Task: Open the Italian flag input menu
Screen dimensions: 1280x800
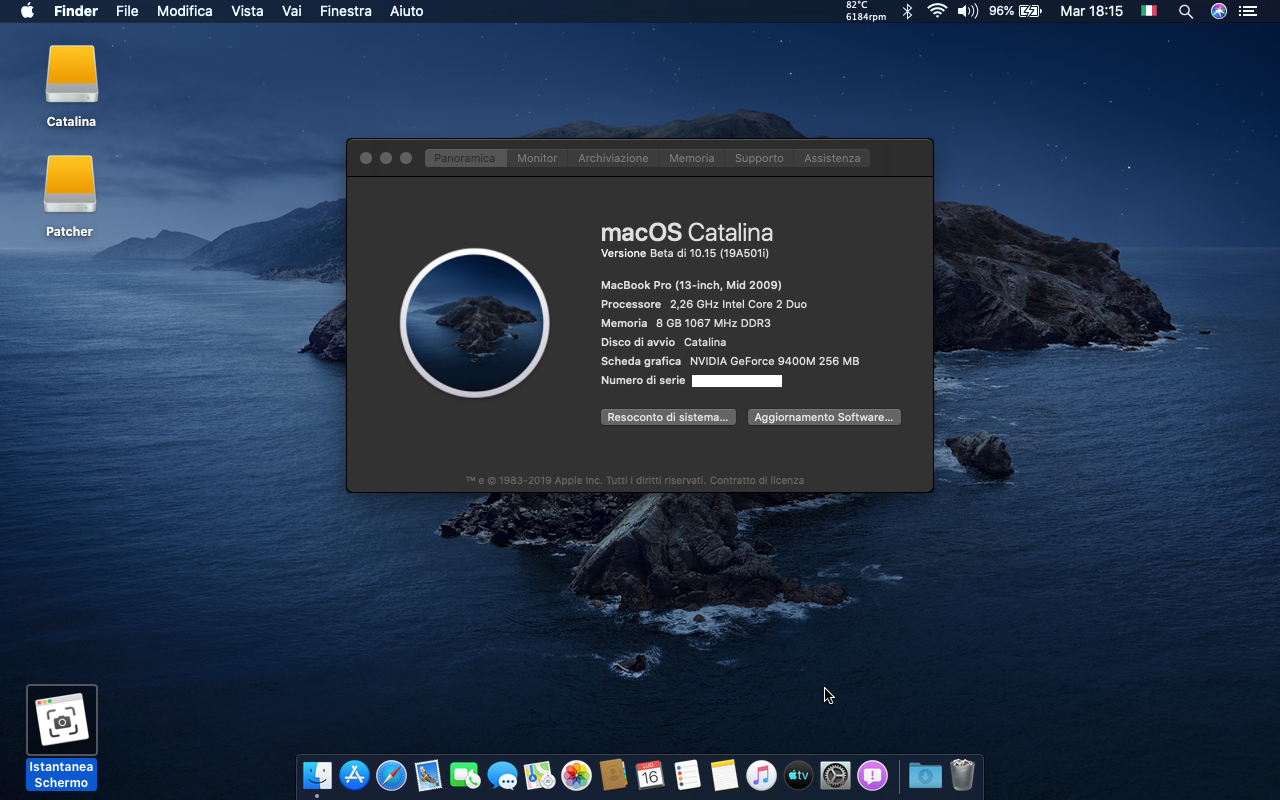Action: pyautogui.click(x=1149, y=11)
